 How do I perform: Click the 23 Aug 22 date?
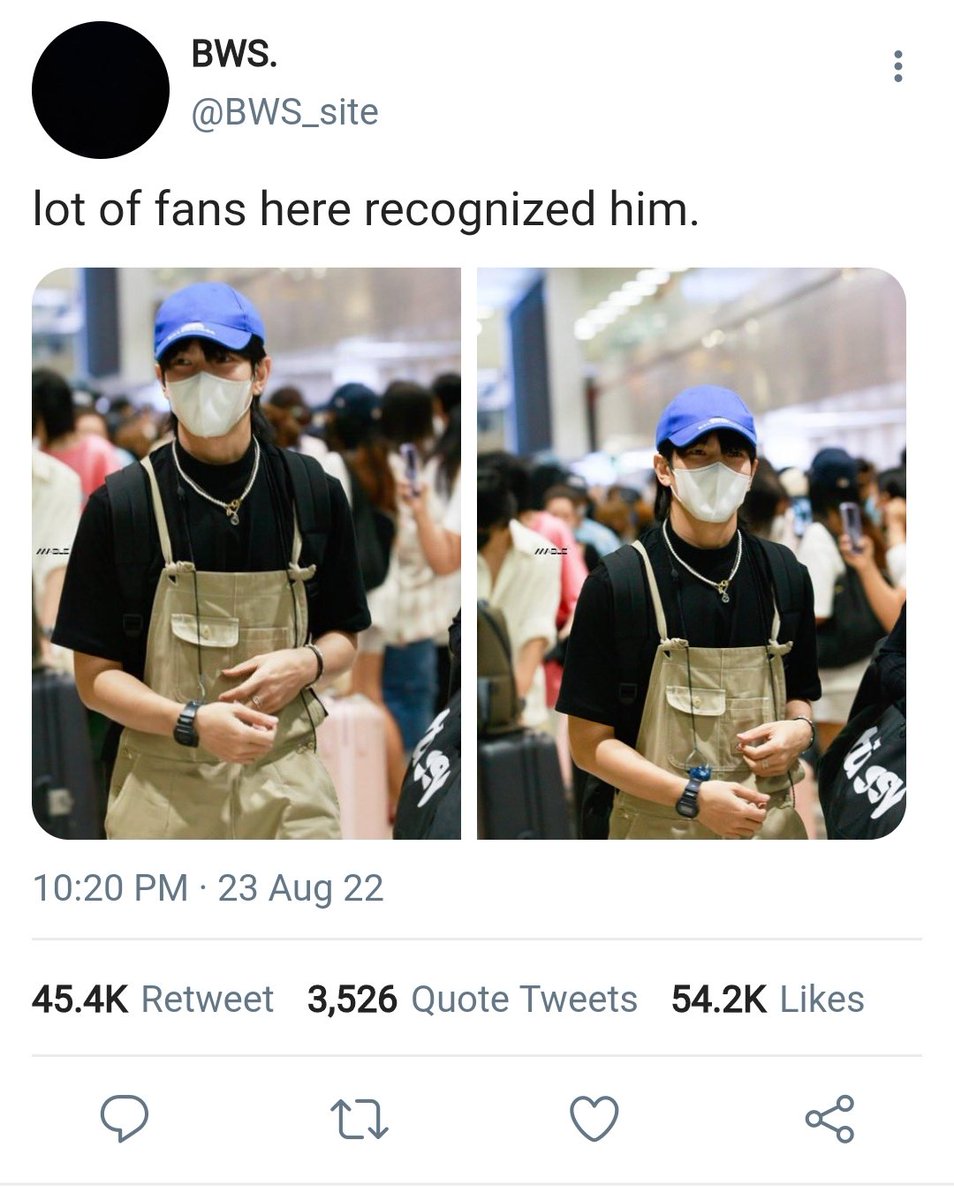tap(301, 888)
